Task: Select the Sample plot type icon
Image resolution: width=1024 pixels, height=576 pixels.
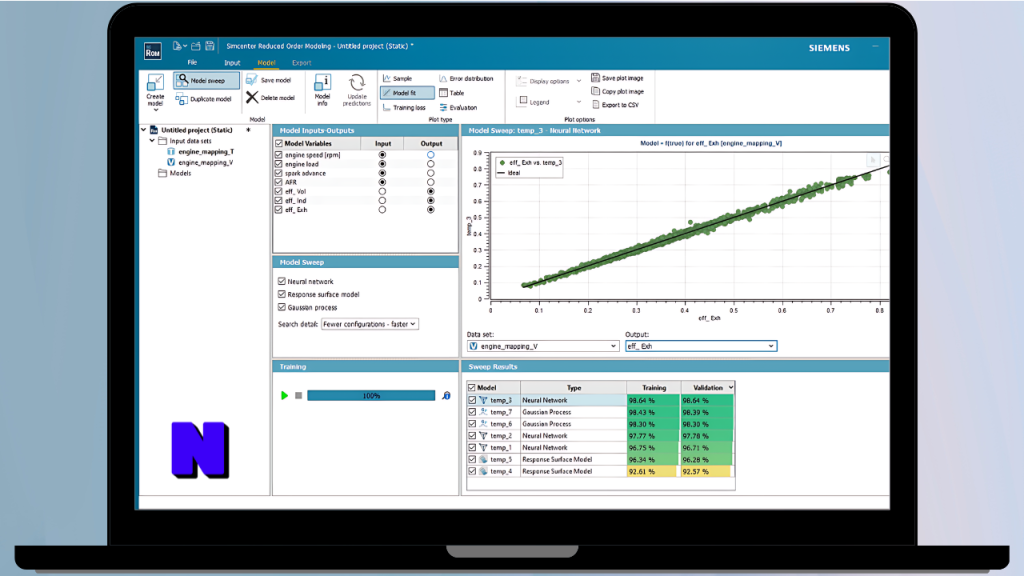Action: click(x=387, y=78)
